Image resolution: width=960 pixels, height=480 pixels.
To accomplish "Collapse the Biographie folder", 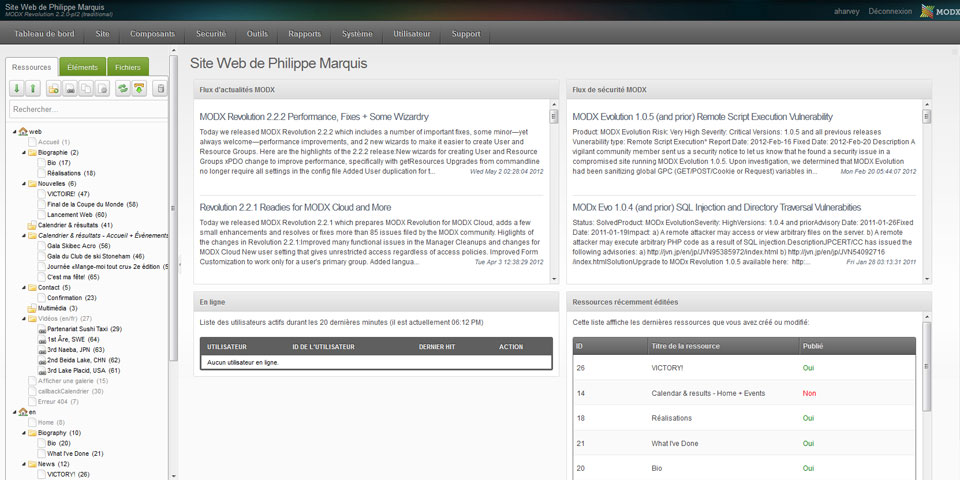I will 24,152.
